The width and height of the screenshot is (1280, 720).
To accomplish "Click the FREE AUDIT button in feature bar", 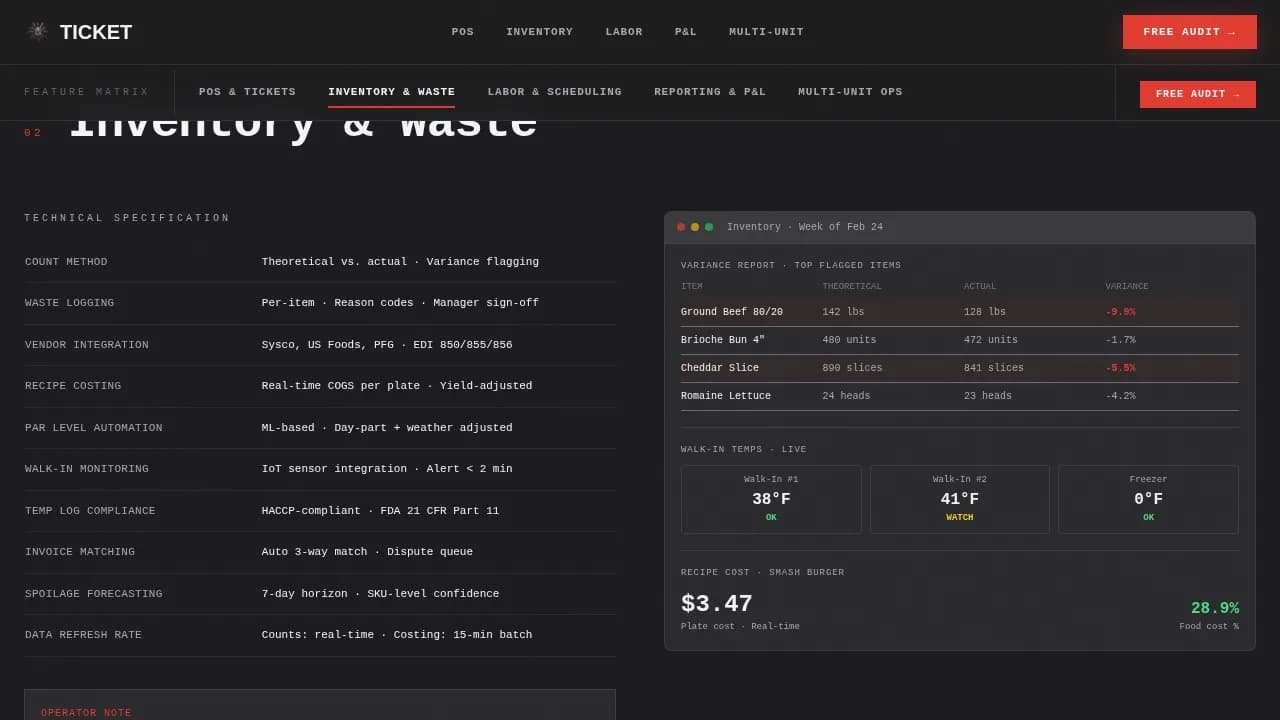I will [x=1198, y=94].
